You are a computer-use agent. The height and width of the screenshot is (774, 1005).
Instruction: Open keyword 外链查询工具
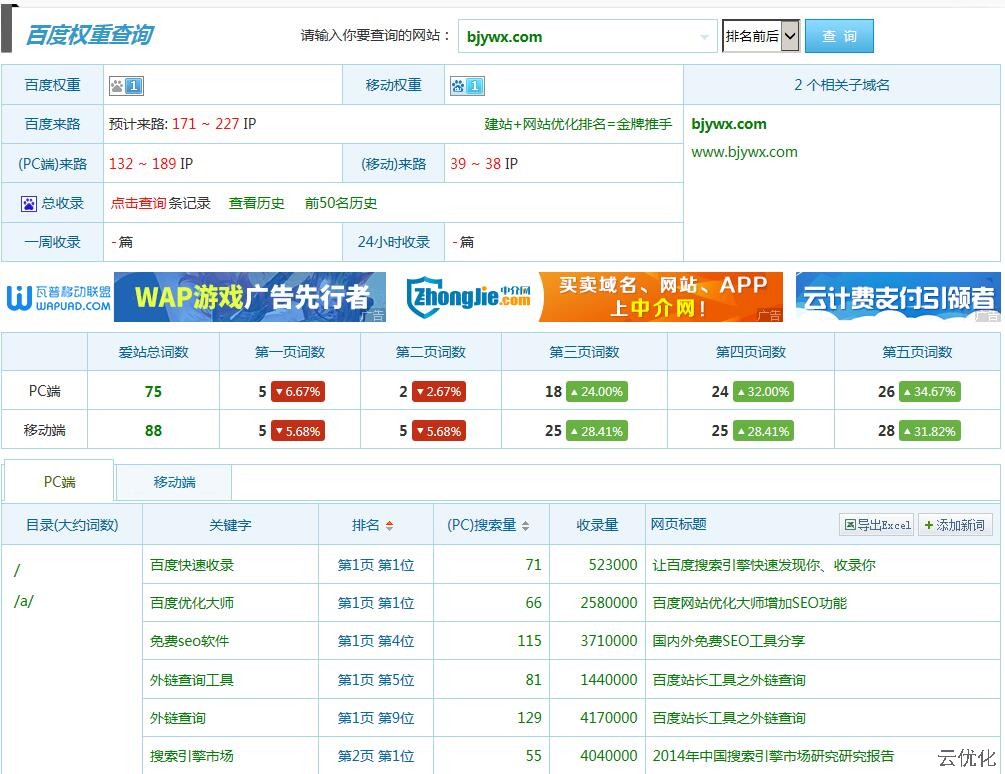pos(192,679)
